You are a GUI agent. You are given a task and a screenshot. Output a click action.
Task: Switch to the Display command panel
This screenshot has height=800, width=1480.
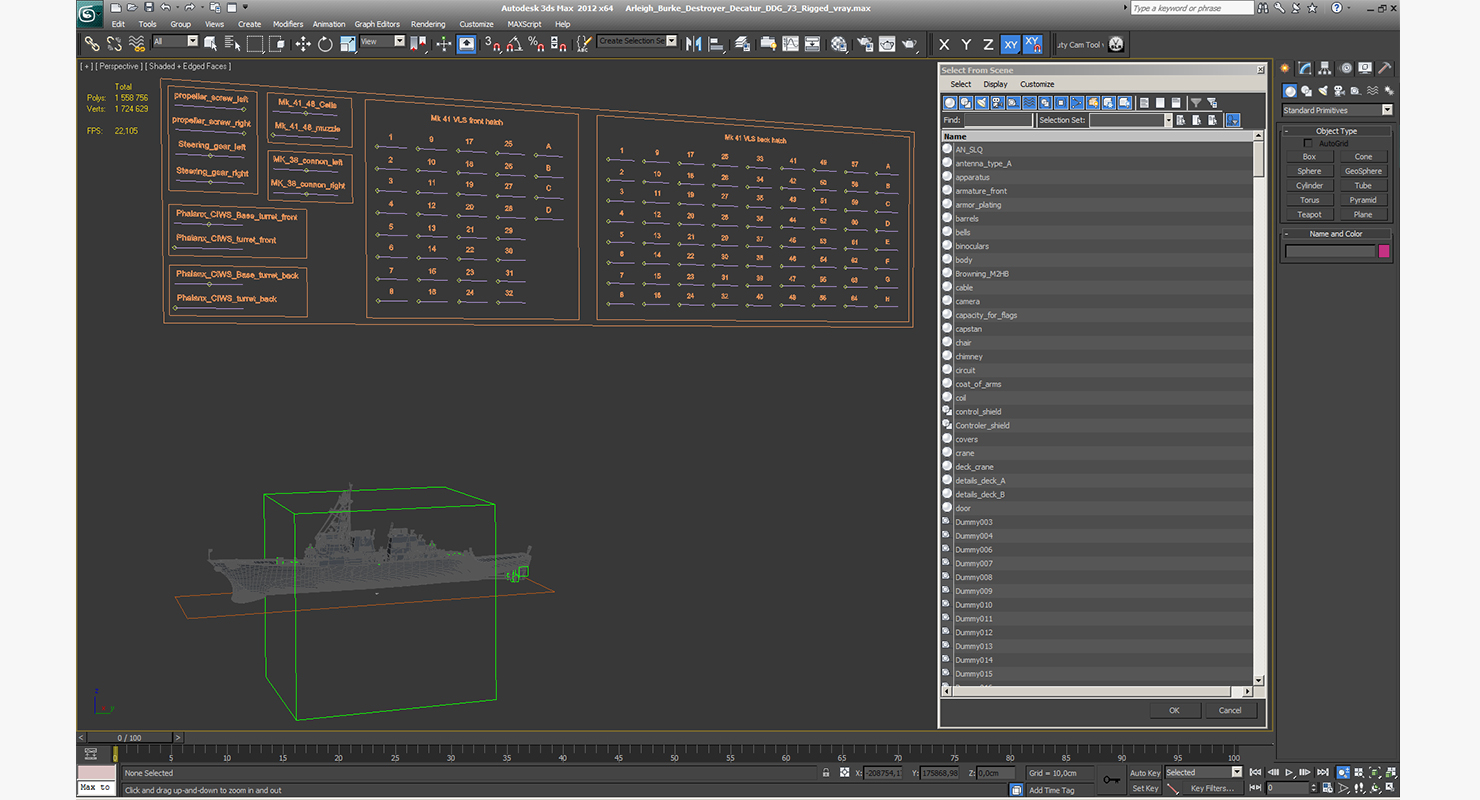pyautogui.click(x=1365, y=68)
